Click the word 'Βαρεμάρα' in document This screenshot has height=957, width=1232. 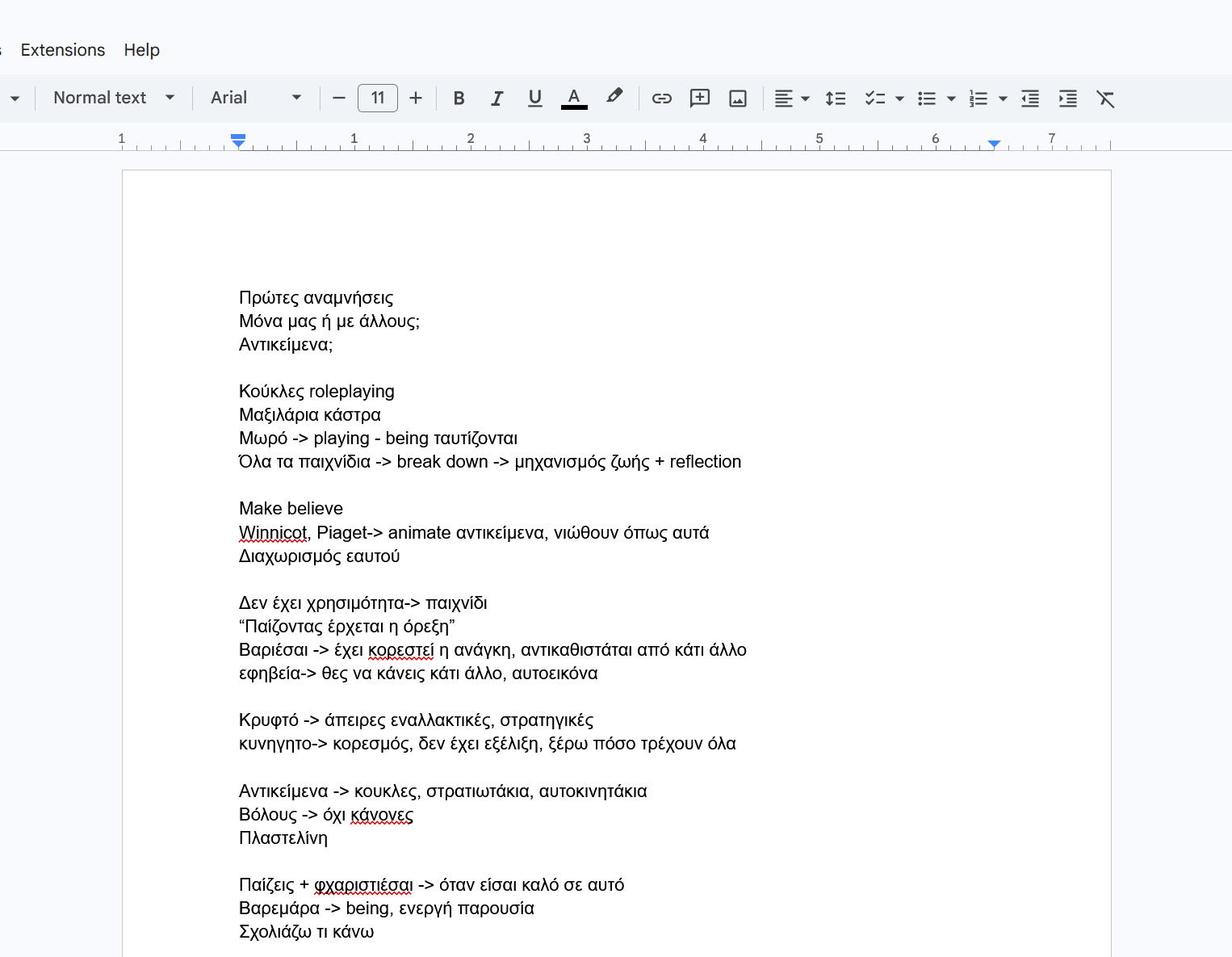point(279,909)
